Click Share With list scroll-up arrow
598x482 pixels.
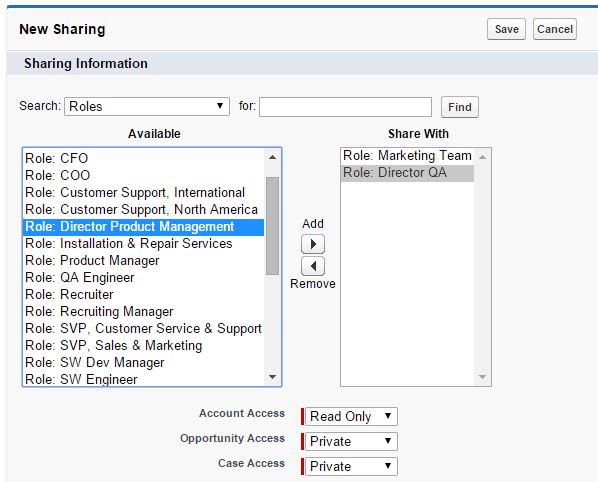point(482,157)
